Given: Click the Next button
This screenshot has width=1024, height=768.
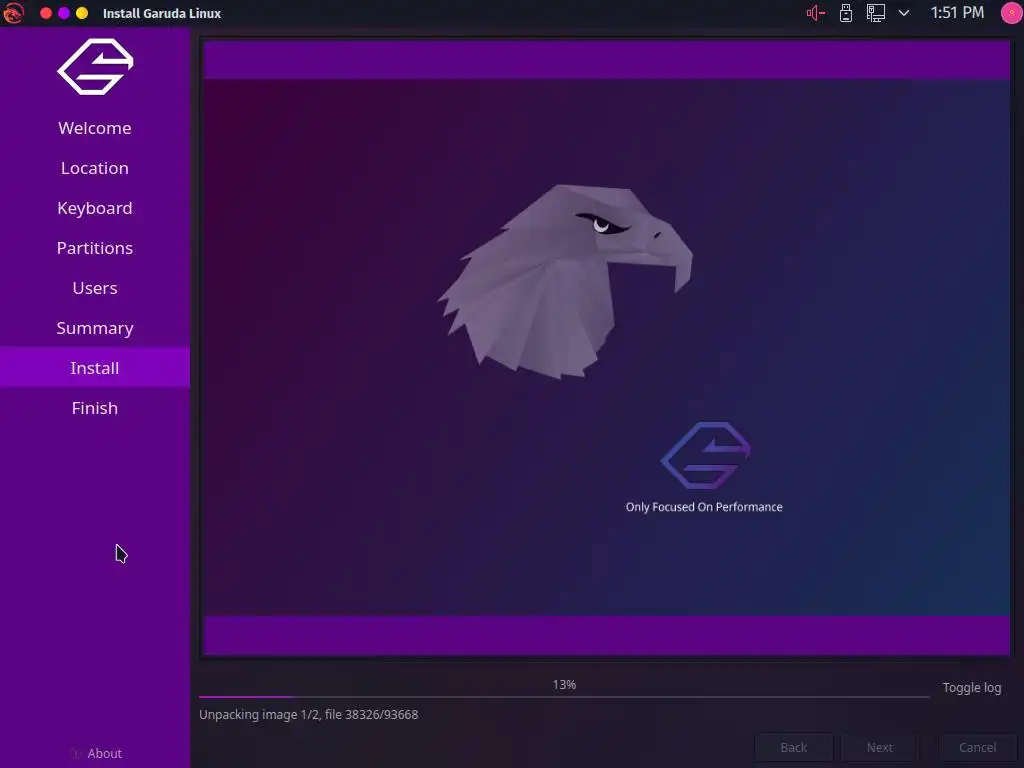Looking at the screenshot, I should pos(880,747).
